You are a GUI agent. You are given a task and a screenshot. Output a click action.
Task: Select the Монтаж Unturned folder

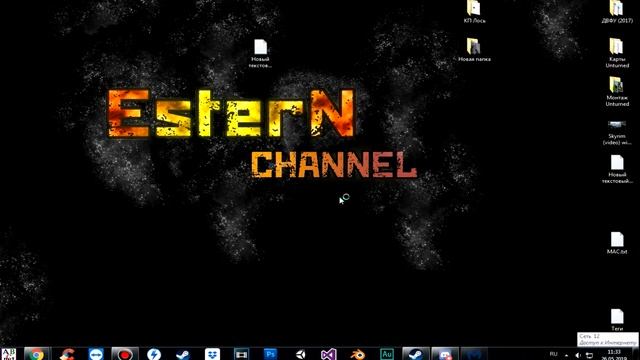[x=617, y=91]
